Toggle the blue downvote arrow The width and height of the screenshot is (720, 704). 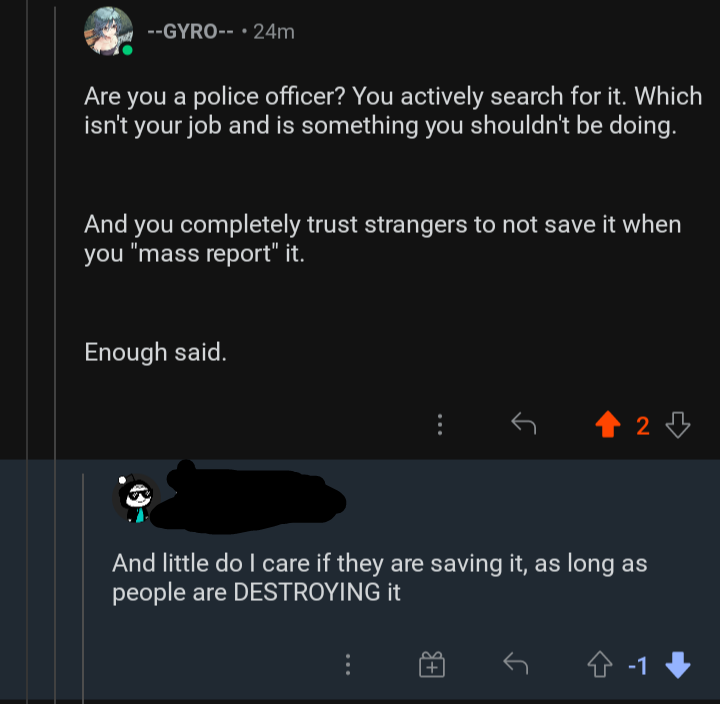tap(677, 664)
